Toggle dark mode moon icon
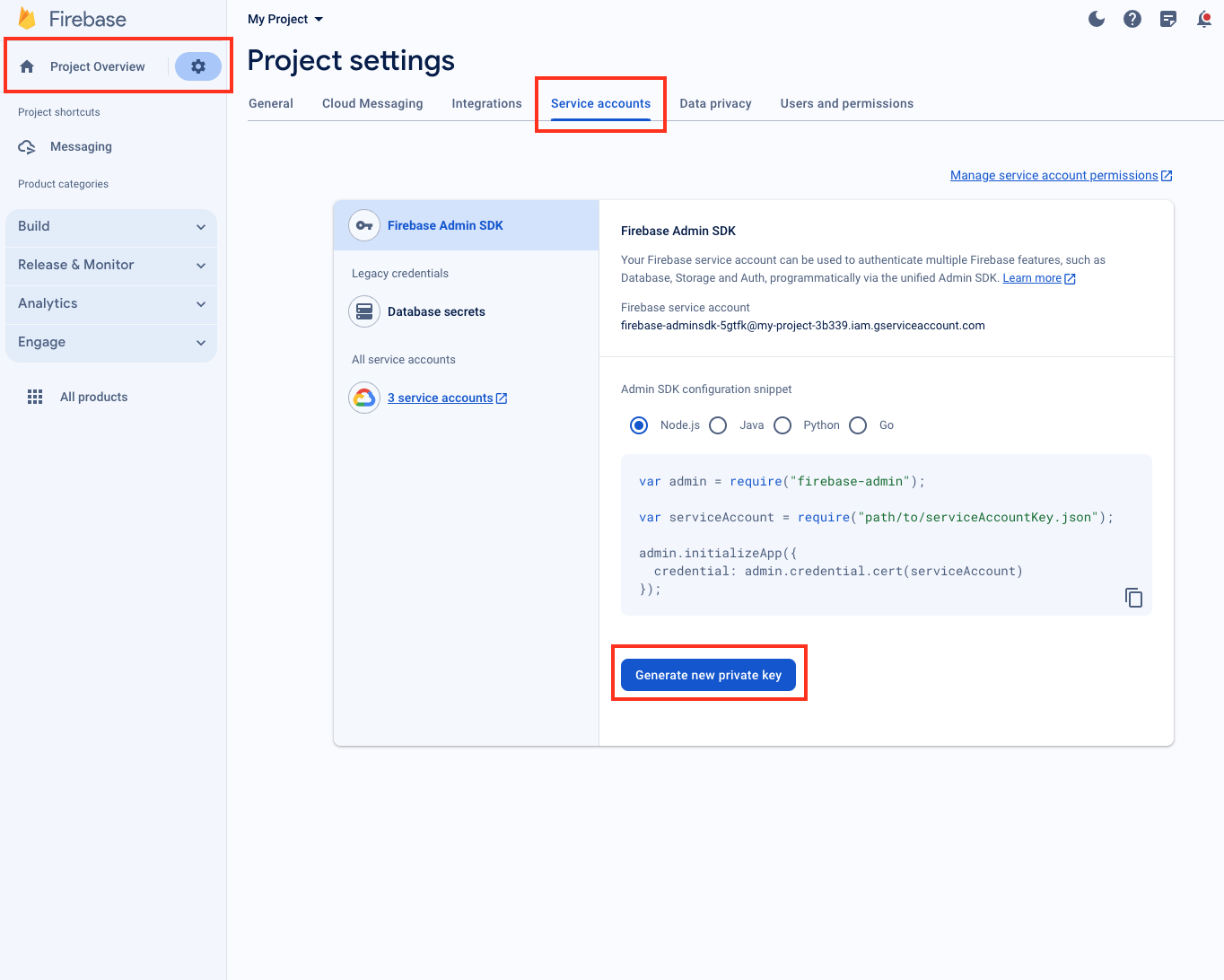Screen dimensions: 1224x980 pos(1097,19)
